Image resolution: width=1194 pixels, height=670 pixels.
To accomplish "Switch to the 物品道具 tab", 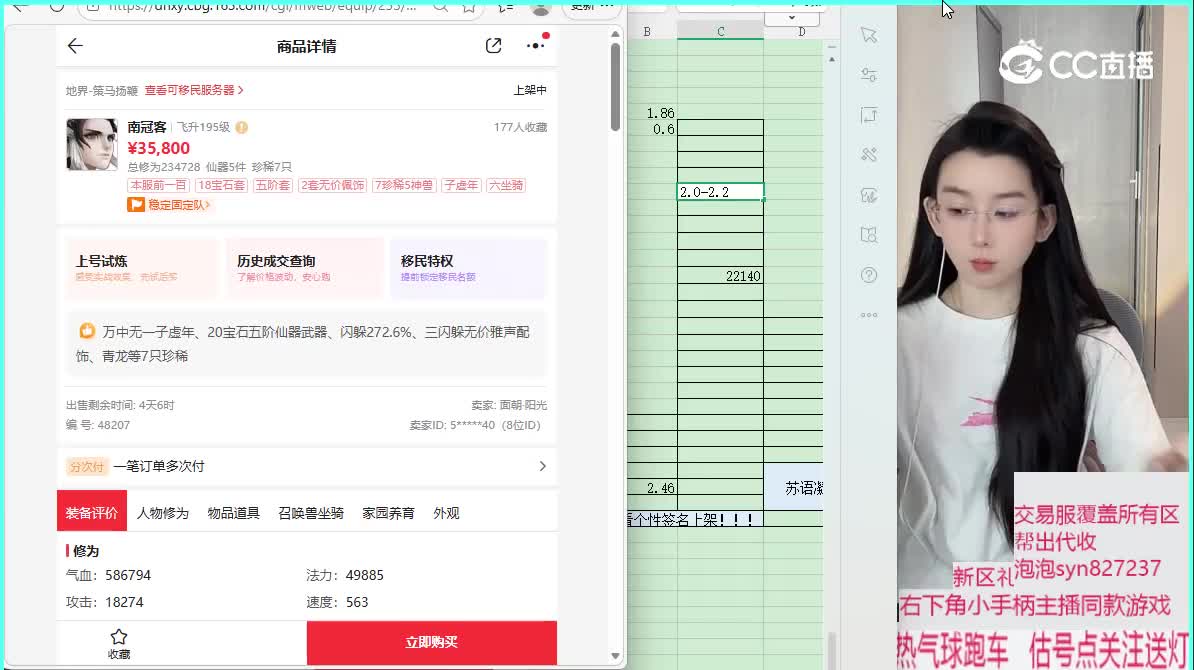I will 233,513.
